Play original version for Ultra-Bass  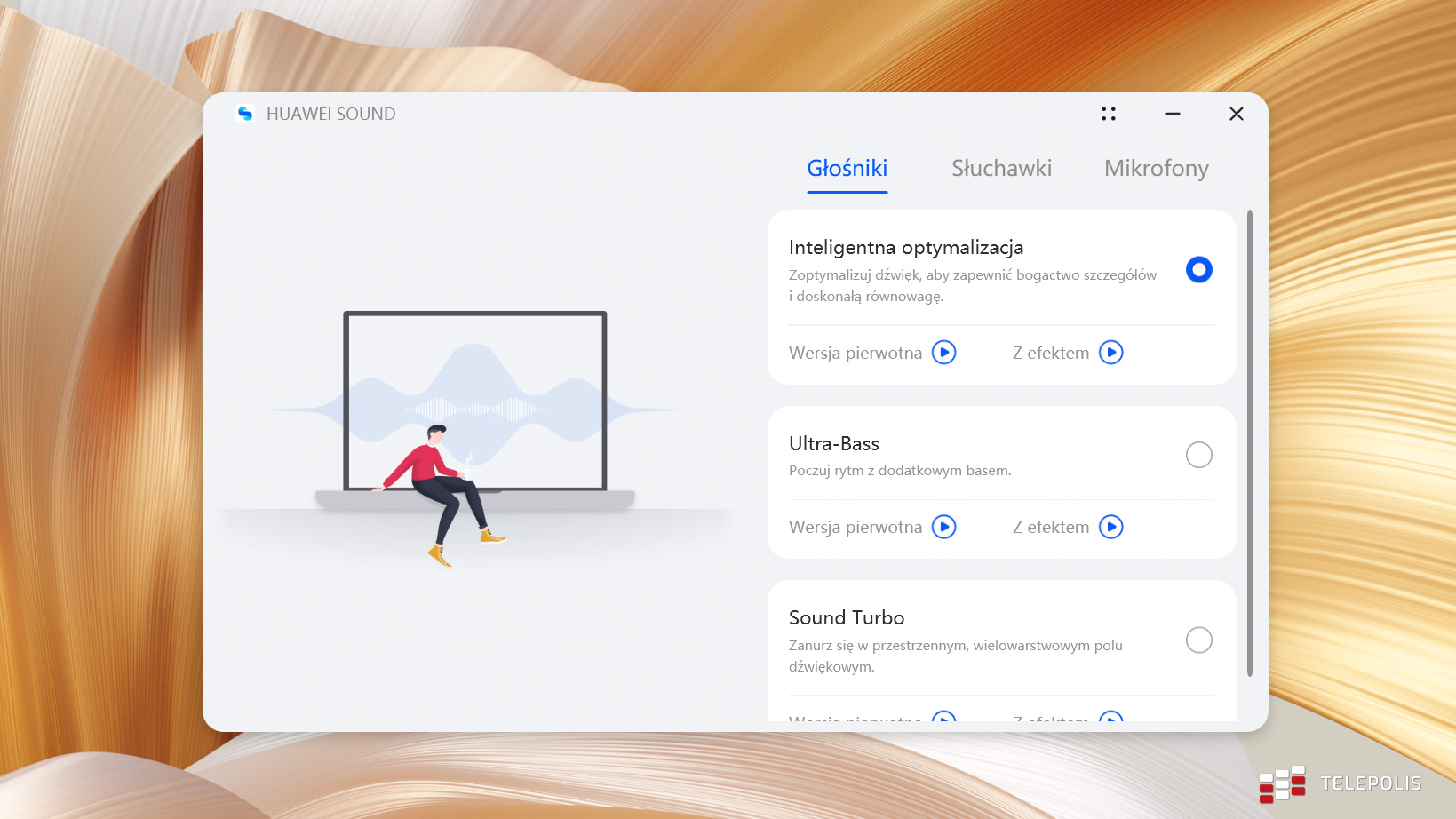[943, 527]
